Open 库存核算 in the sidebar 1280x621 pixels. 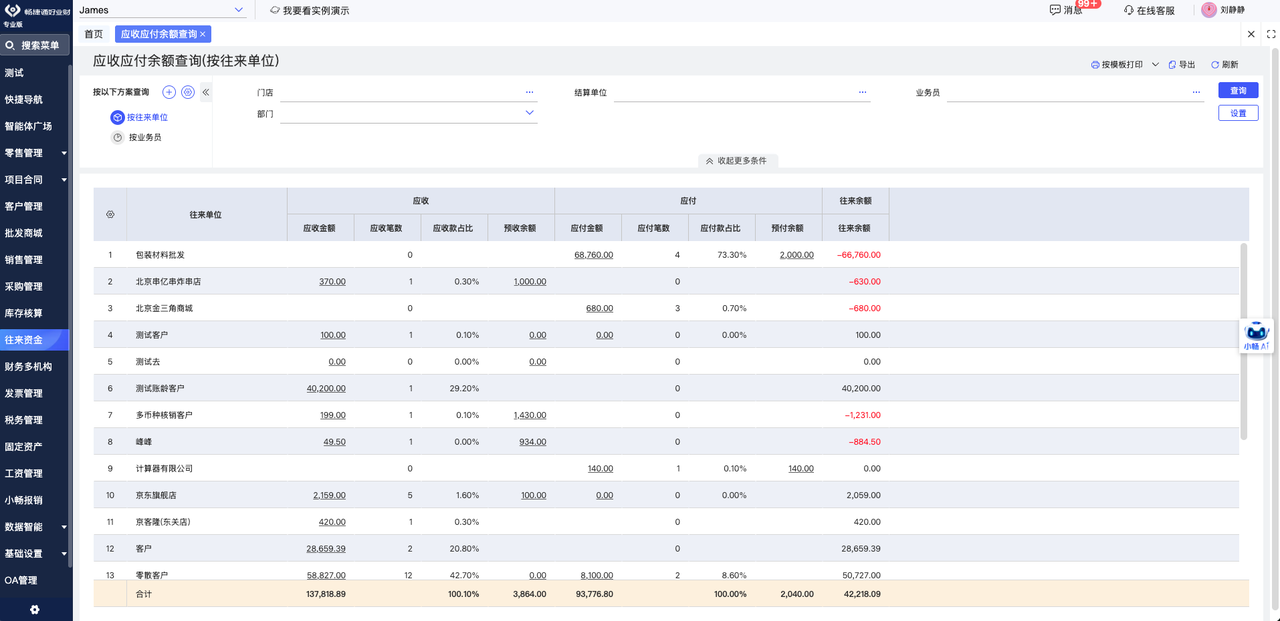[x=24, y=313]
